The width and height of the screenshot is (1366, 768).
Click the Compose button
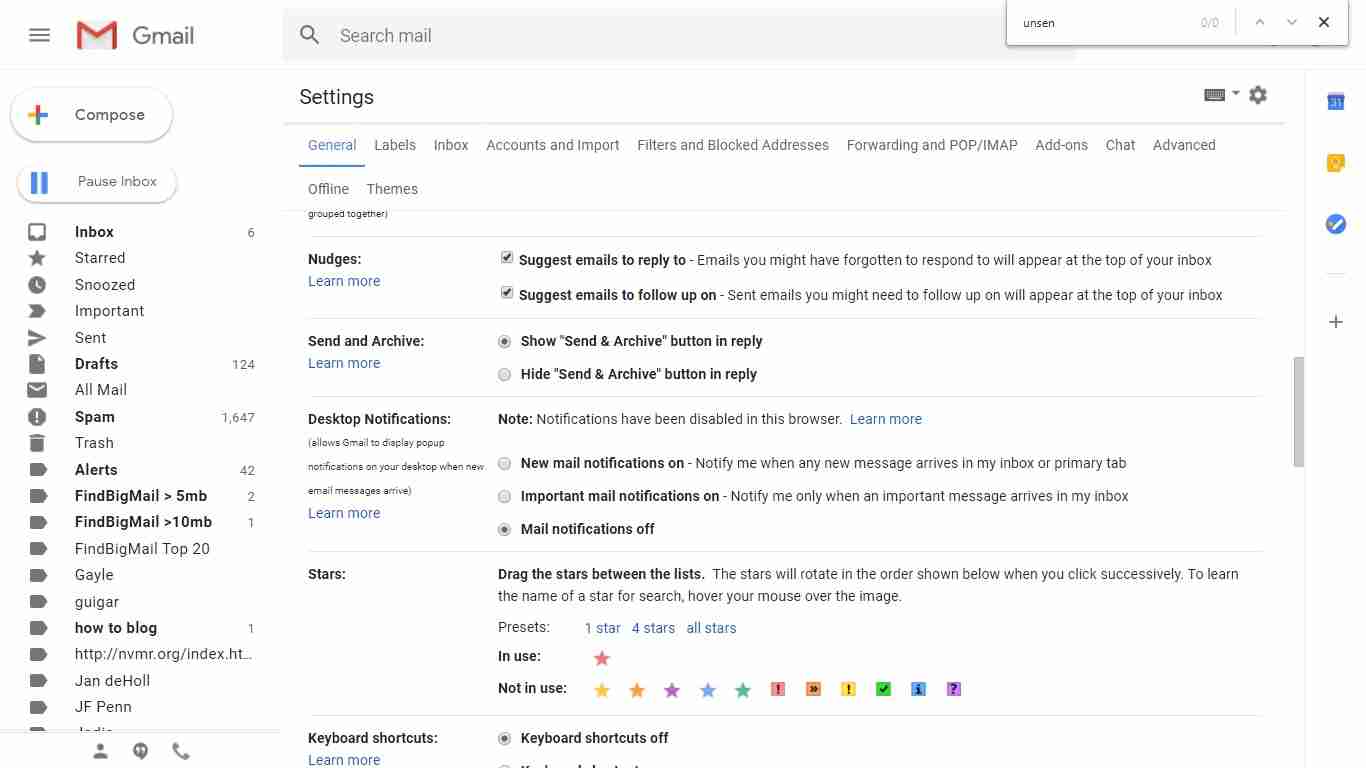[x=91, y=115]
